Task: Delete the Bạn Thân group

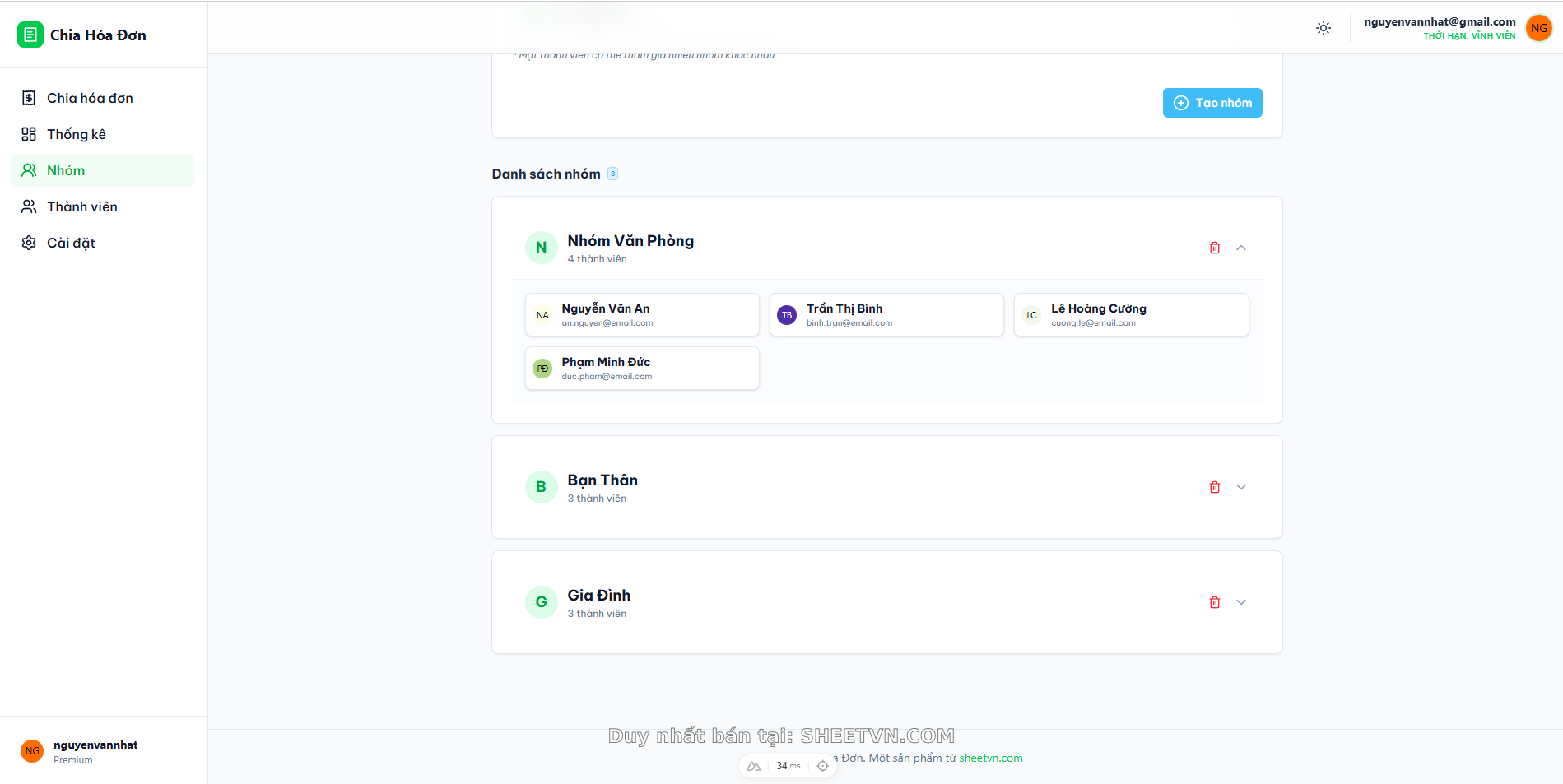Action: (x=1214, y=487)
